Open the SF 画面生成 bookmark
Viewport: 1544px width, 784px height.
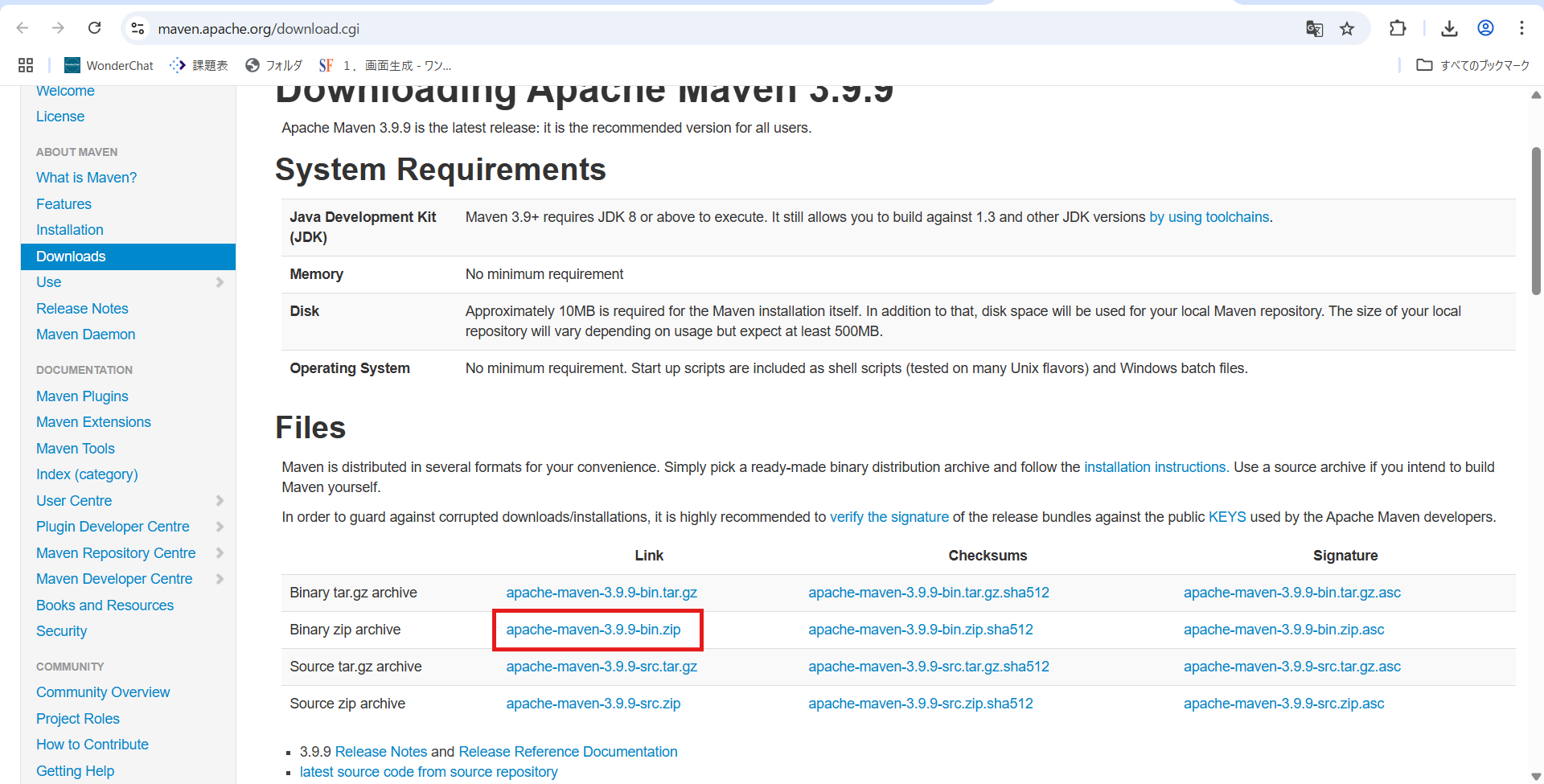pos(385,65)
